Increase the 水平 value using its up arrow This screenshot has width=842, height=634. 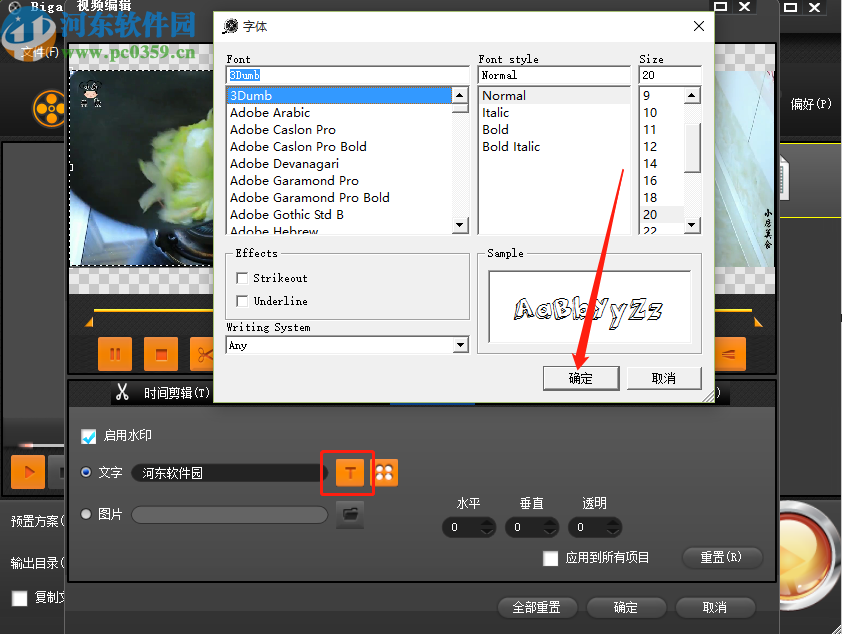489,521
